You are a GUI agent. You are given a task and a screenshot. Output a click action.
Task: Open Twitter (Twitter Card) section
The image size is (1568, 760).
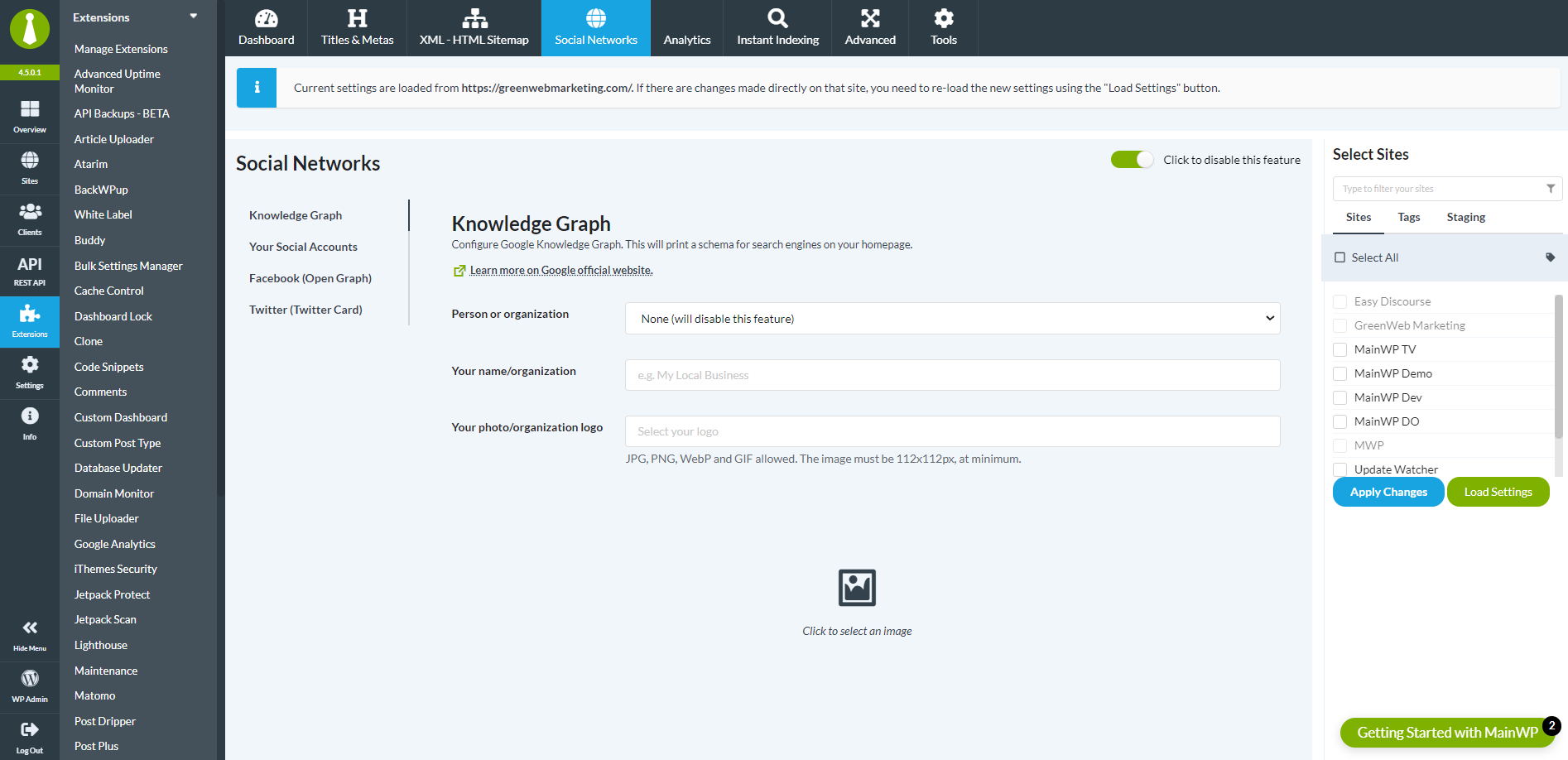pos(305,310)
